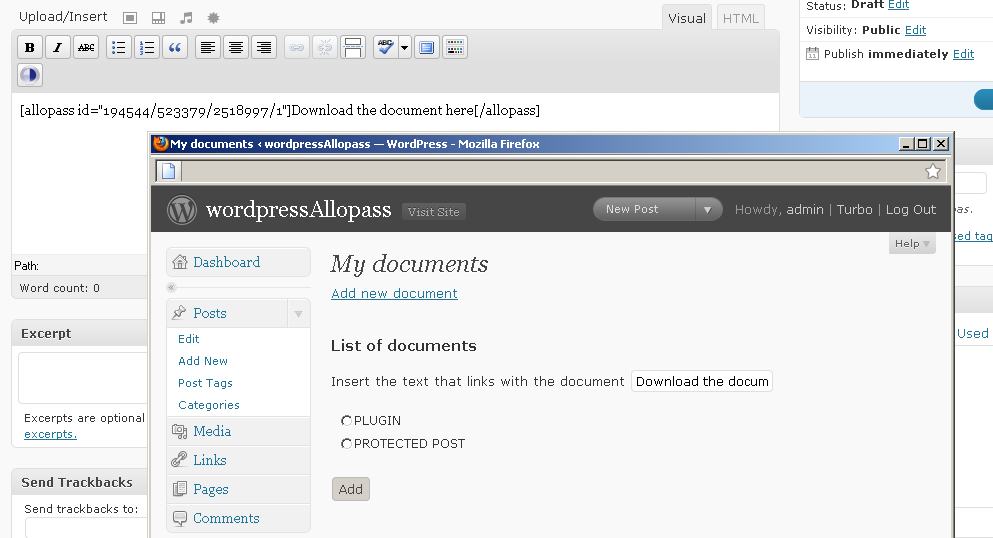Click the Add button under documents list
This screenshot has width=993, height=538.
[351, 489]
